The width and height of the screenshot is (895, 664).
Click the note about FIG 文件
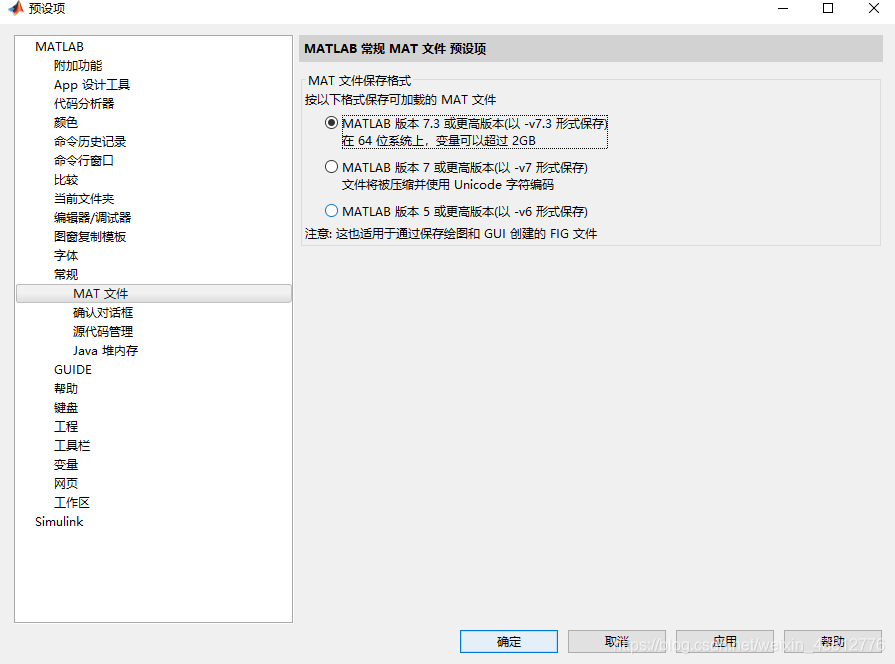pos(451,234)
